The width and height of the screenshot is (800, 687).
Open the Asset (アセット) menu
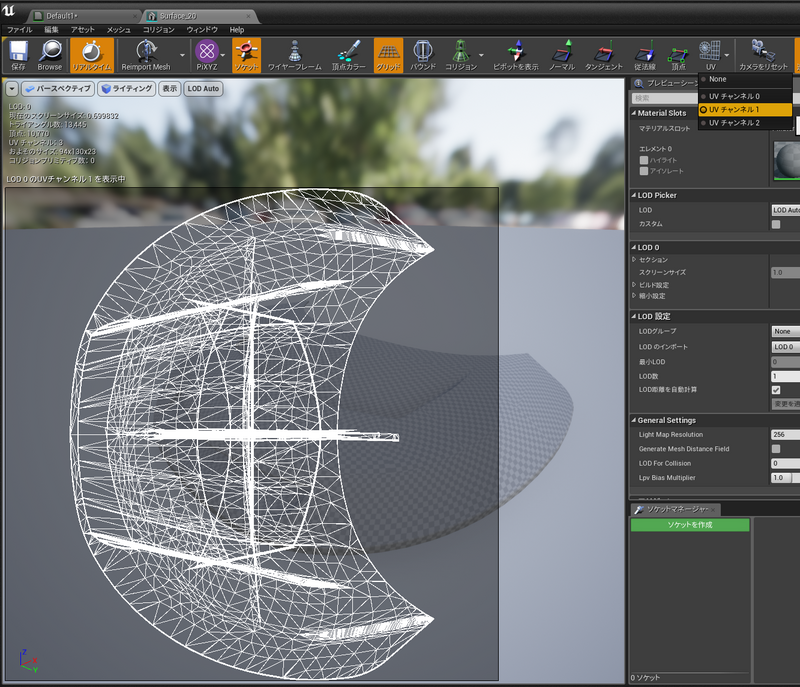(x=83, y=30)
